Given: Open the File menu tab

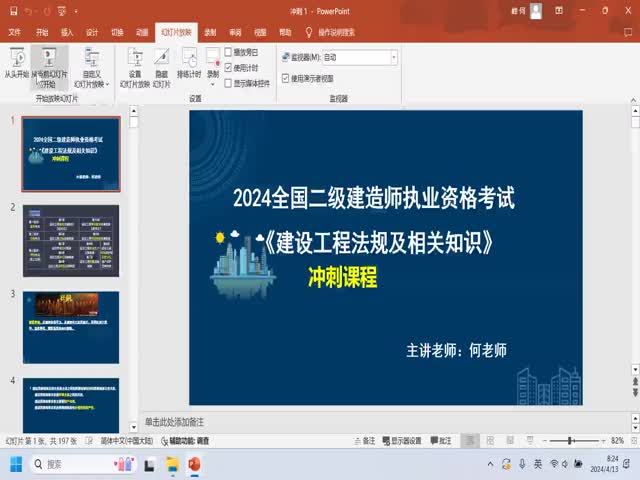Looking at the screenshot, I should [14, 32].
